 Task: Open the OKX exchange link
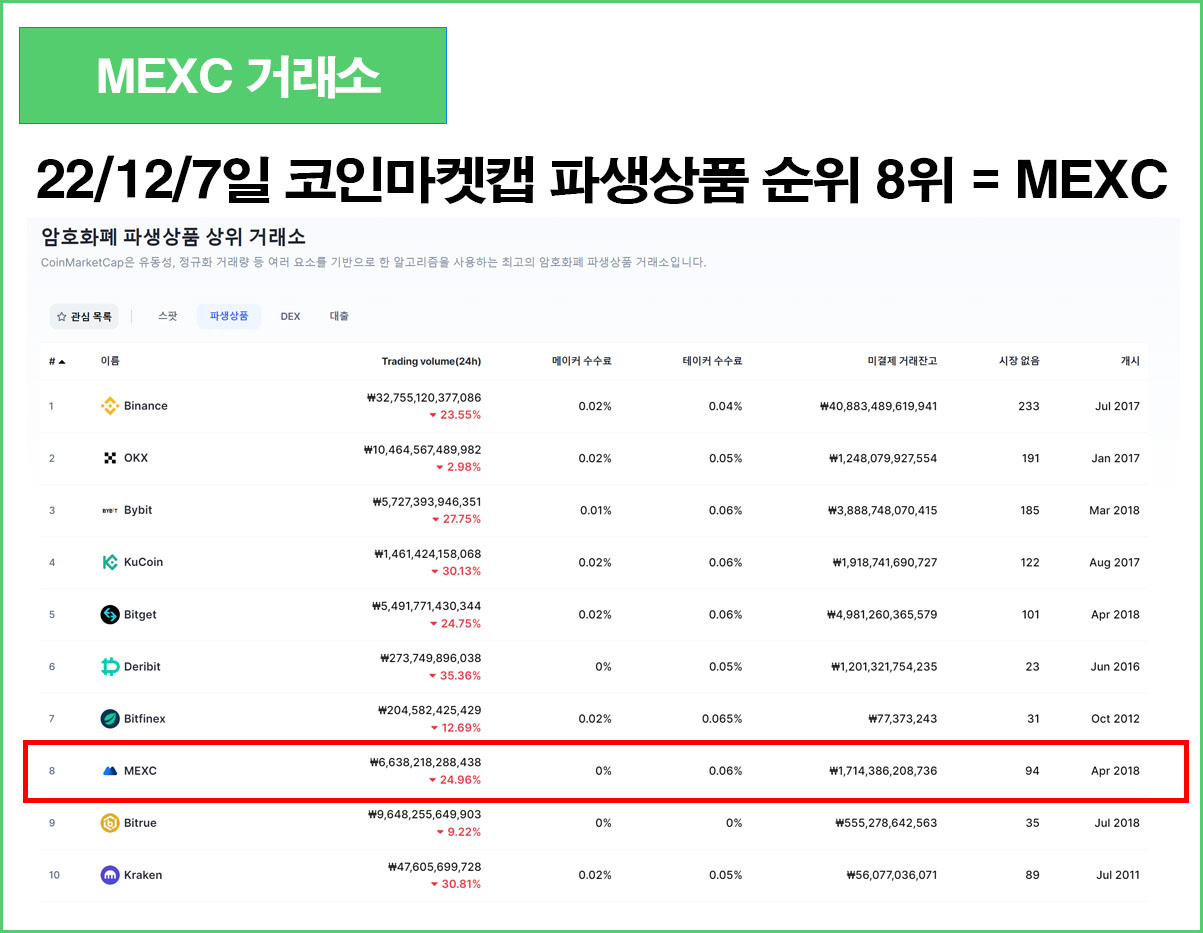point(136,458)
